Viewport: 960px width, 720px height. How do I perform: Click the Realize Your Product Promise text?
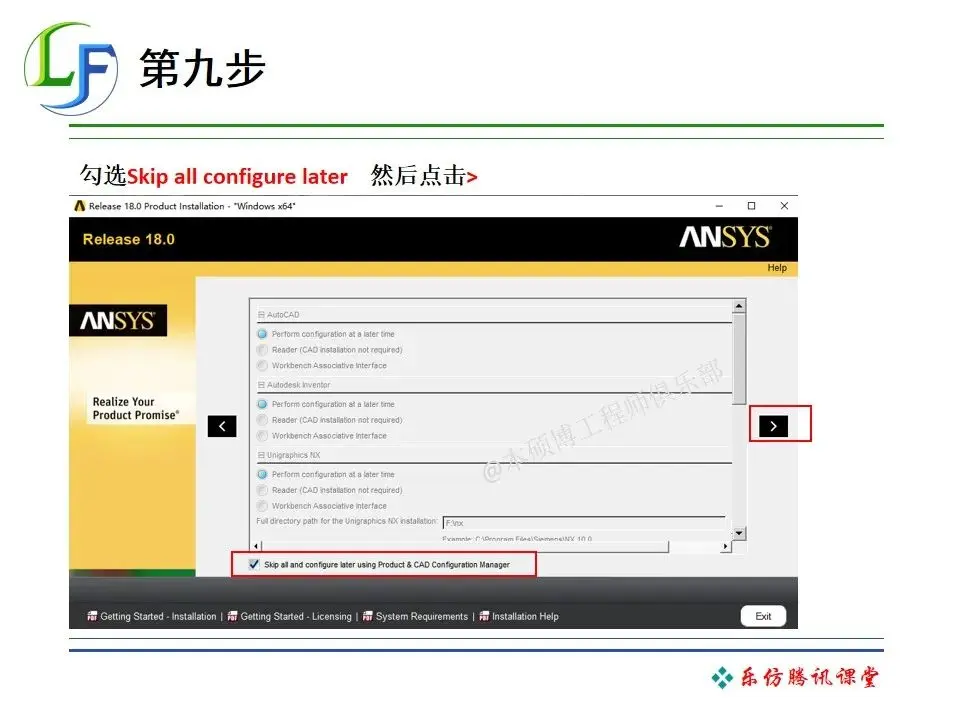[x=135, y=408]
